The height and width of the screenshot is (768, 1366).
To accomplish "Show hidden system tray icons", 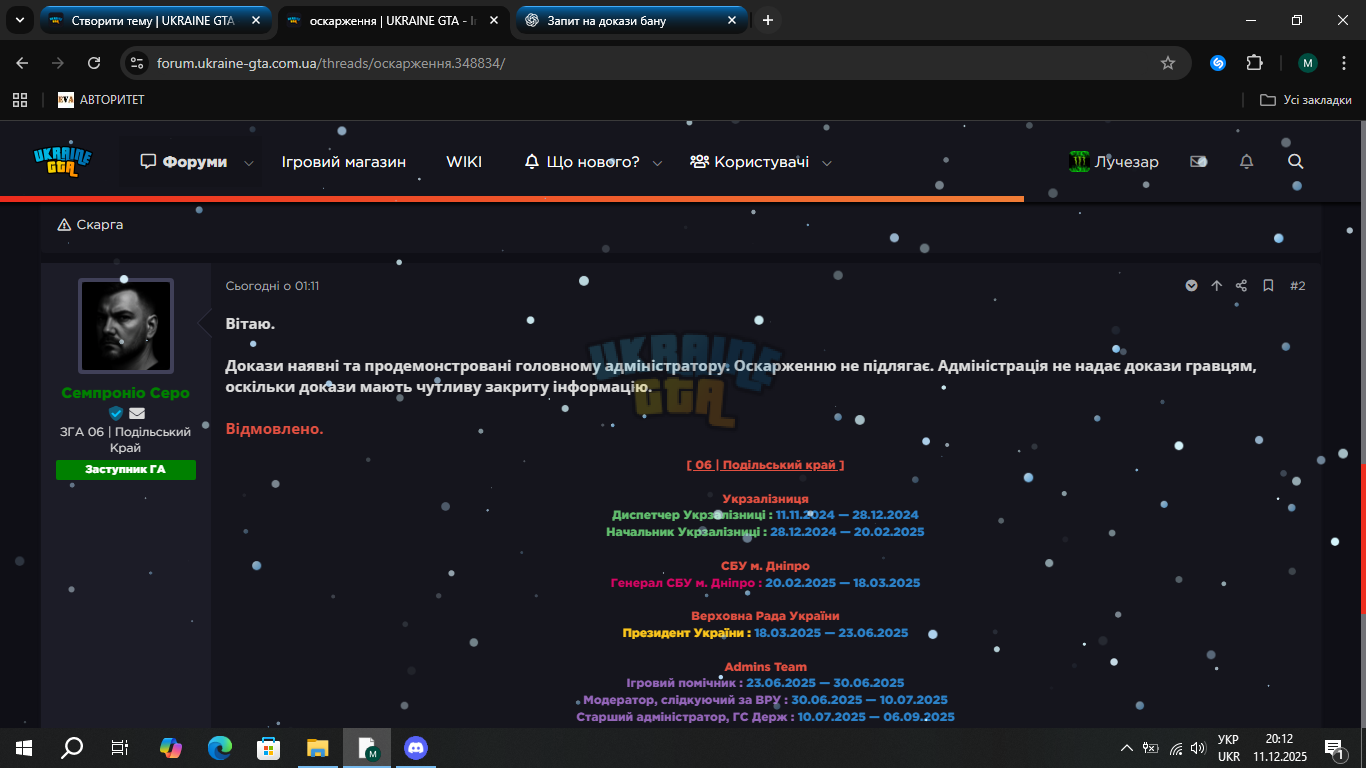I will pyautogui.click(x=1127, y=747).
